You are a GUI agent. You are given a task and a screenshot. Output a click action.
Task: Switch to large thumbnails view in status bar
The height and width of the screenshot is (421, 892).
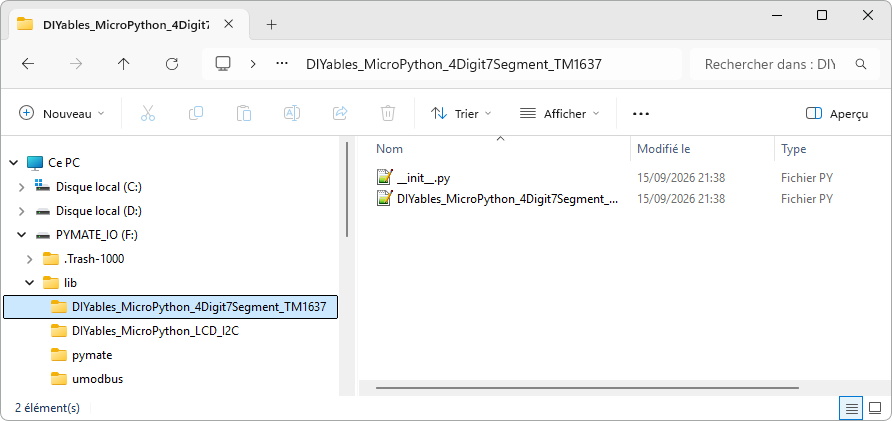click(874, 408)
